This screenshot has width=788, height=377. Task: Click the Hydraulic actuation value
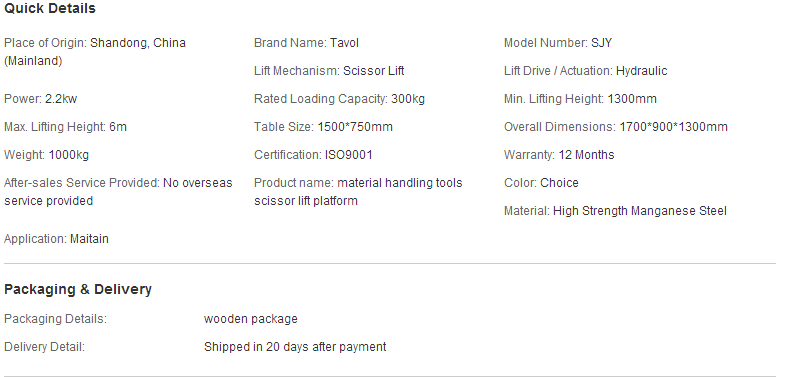(x=641, y=71)
